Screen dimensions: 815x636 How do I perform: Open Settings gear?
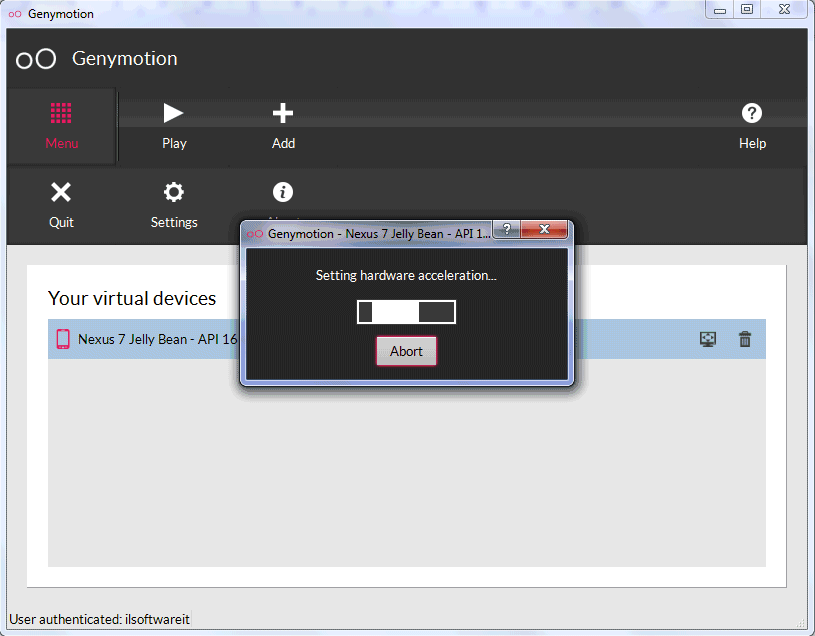[x=174, y=192]
